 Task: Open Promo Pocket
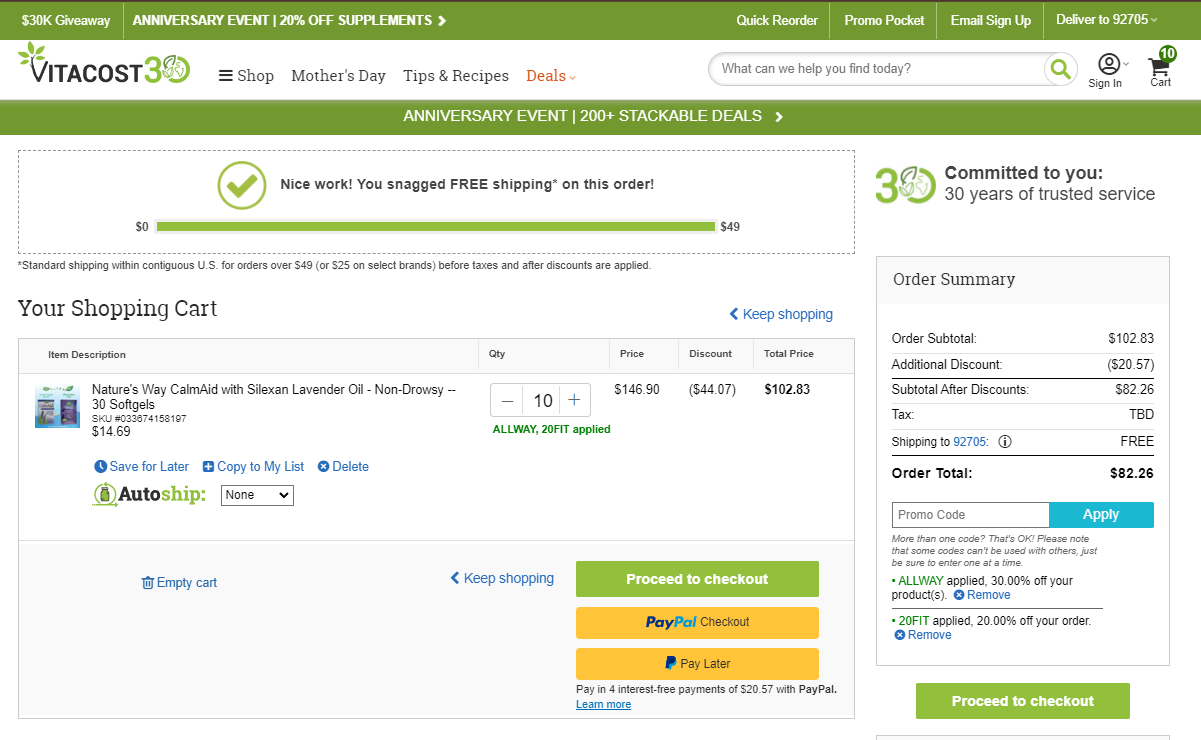pyautogui.click(x=884, y=20)
